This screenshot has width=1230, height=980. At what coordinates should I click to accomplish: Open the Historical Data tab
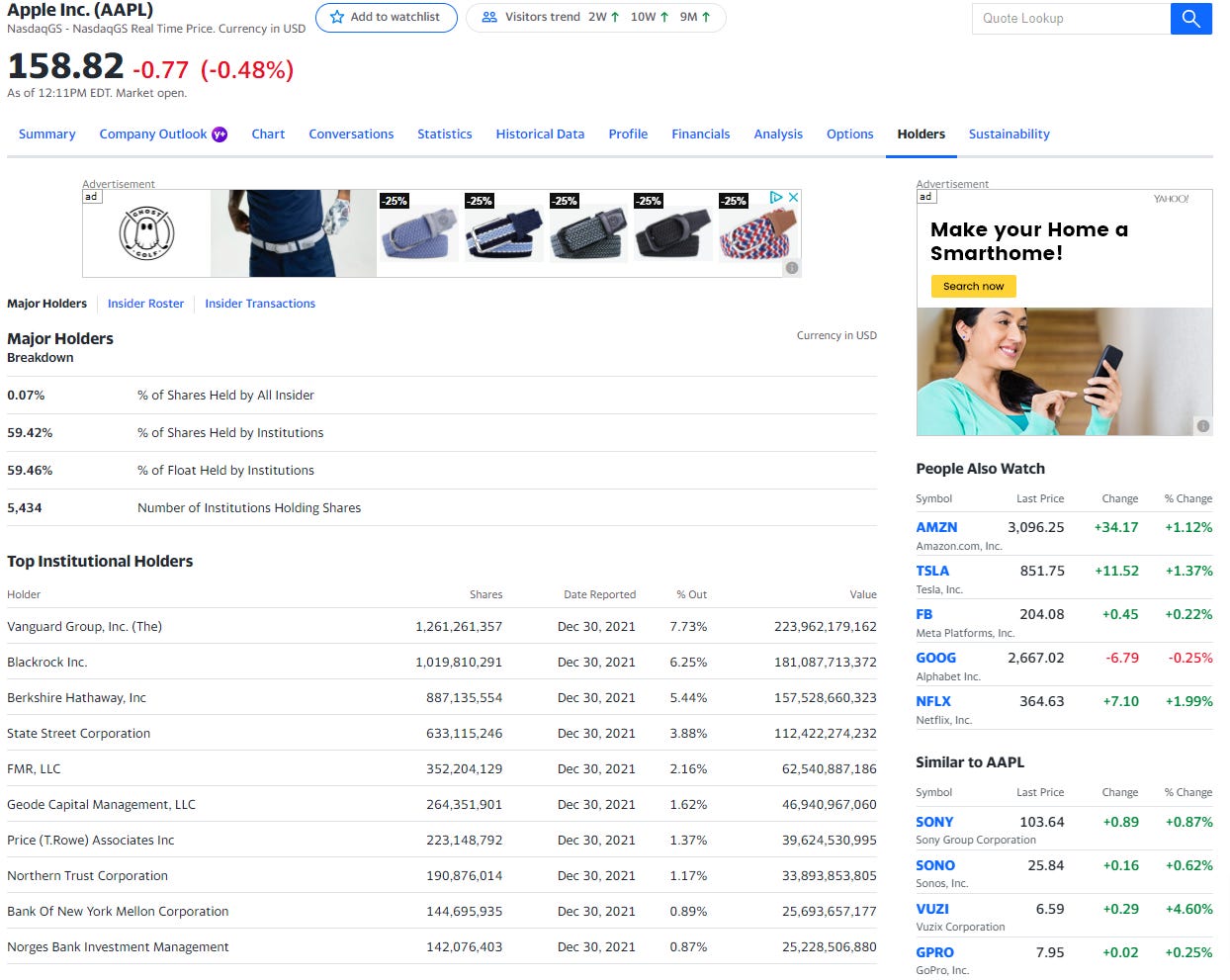[x=540, y=134]
